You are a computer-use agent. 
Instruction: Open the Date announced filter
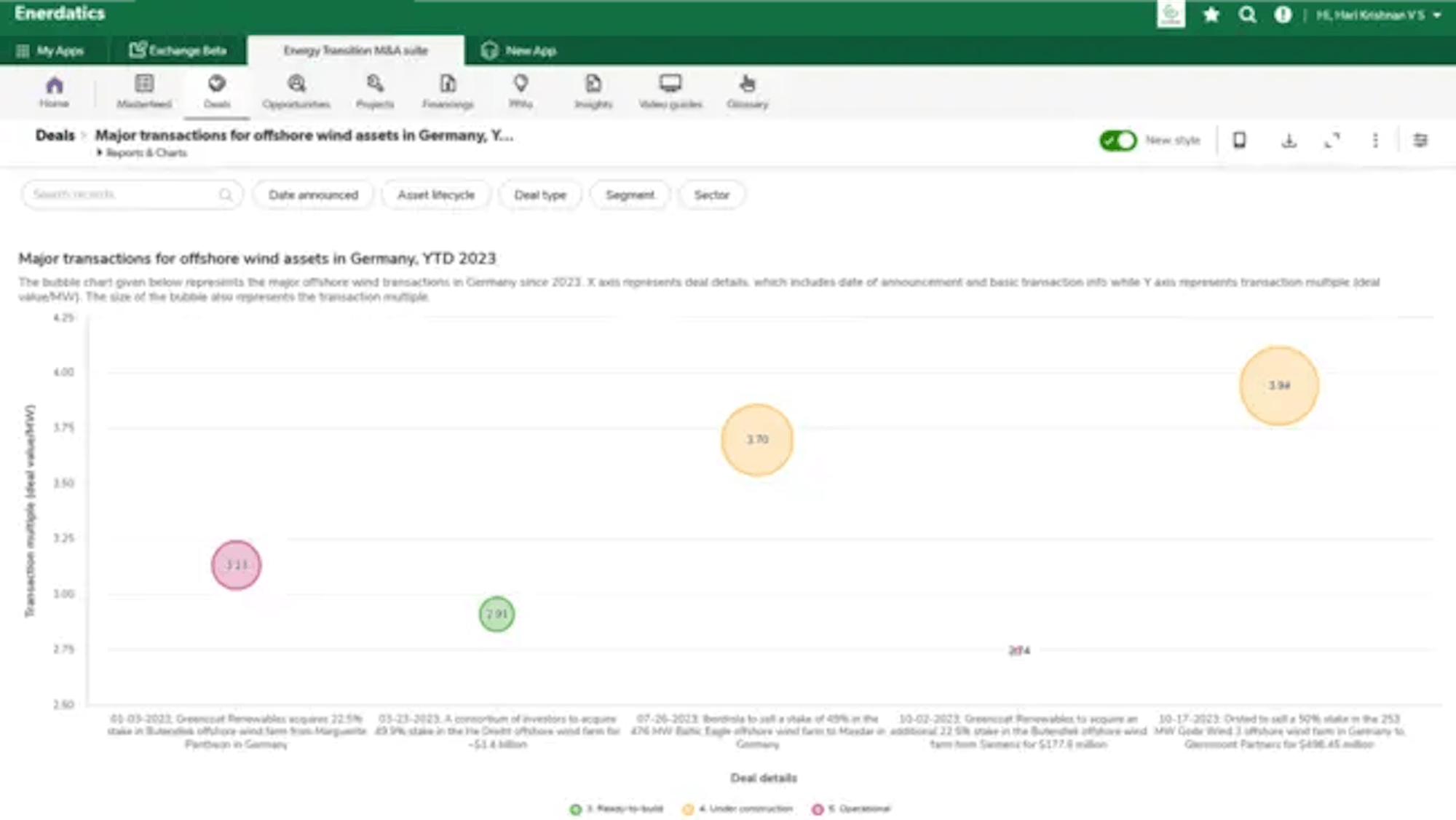pyautogui.click(x=313, y=194)
